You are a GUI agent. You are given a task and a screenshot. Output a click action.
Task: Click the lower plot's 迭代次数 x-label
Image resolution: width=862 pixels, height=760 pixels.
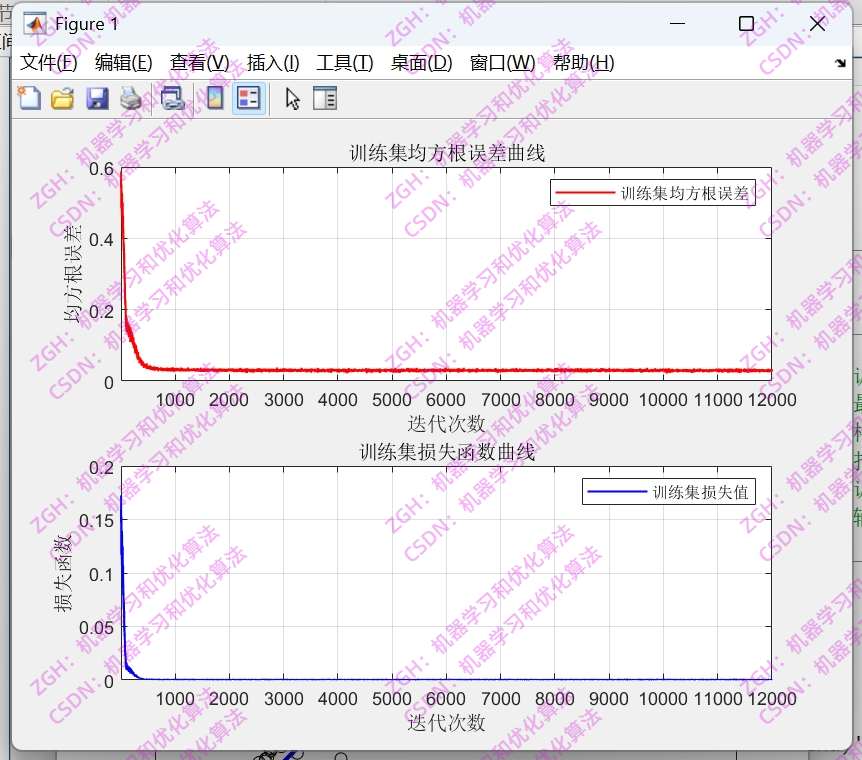tap(446, 722)
